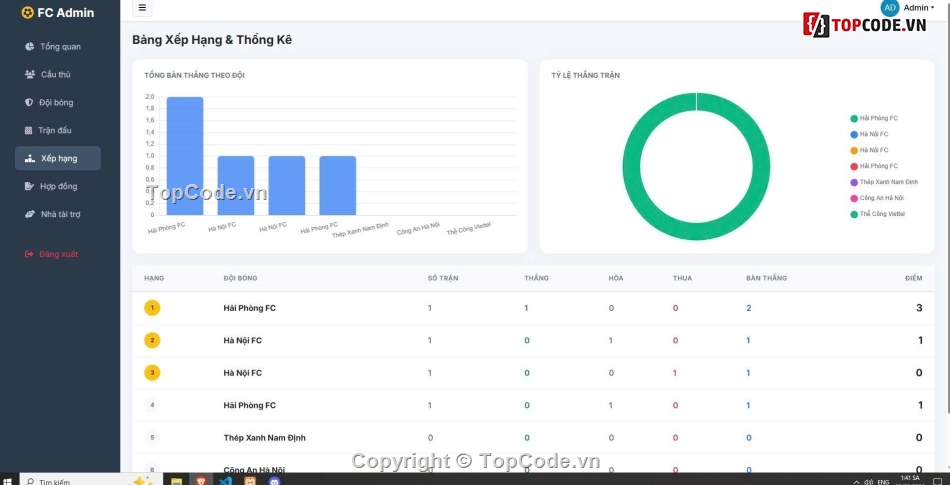Click the ENG language indicator

(x=883, y=482)
